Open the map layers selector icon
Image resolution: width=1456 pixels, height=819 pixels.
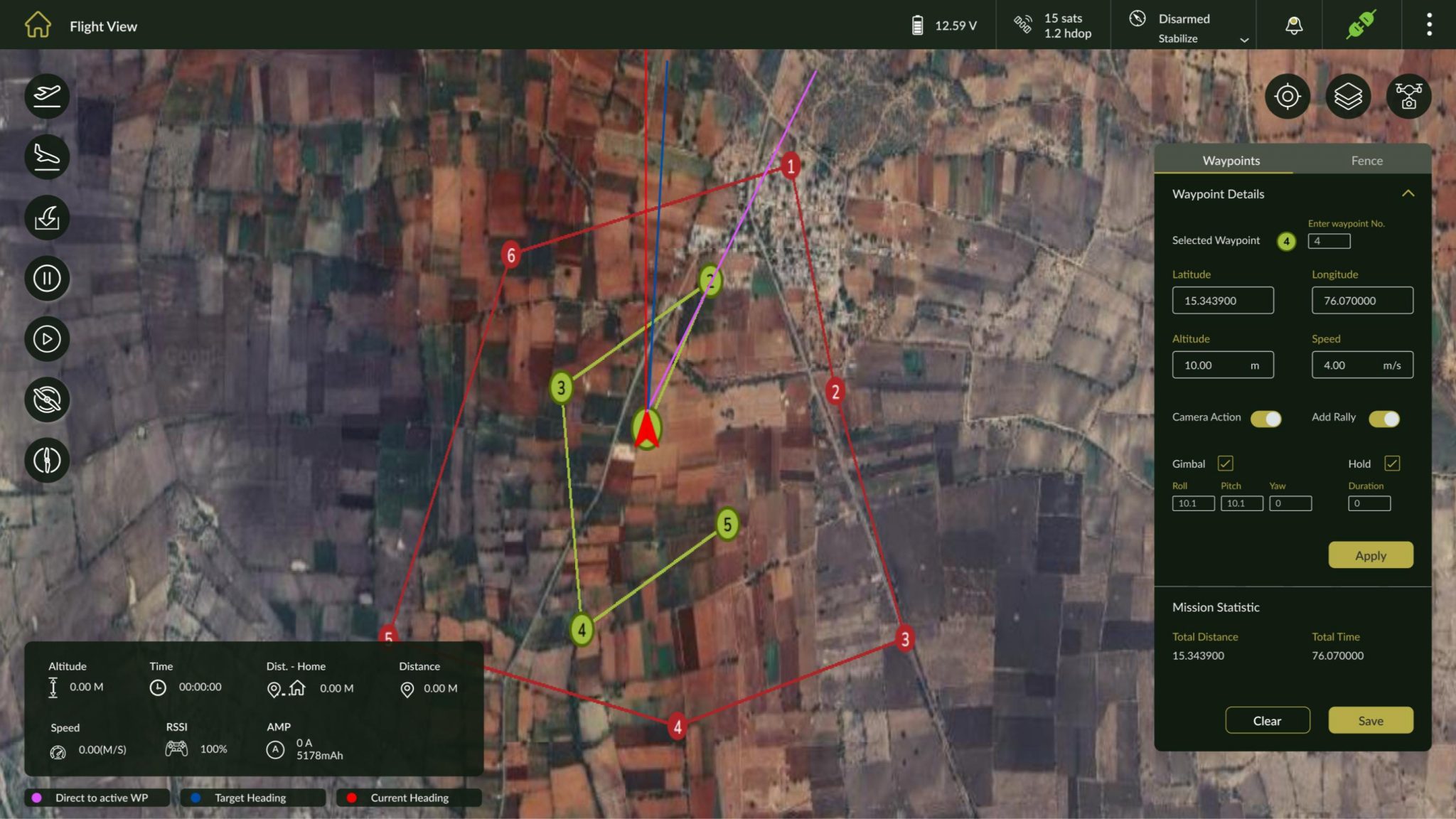[1348, 96]
